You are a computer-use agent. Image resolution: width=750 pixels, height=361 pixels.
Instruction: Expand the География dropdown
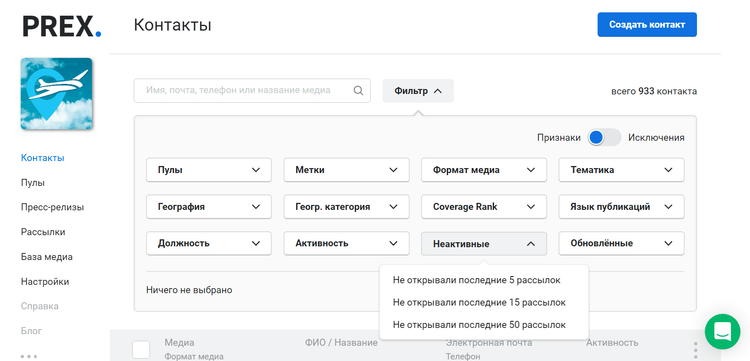(x=209, y=207)
